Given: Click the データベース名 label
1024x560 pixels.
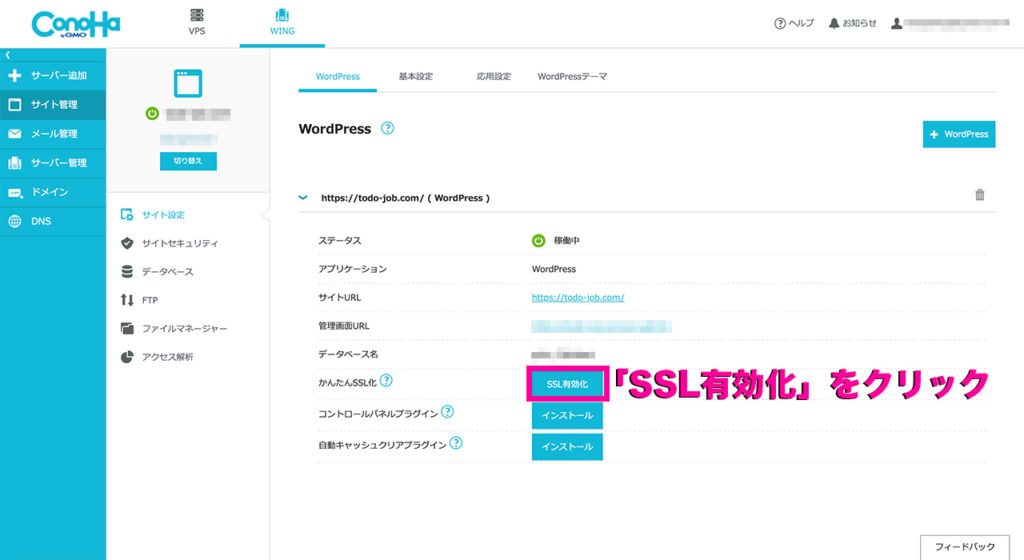Looking at the screenshot, I should click(x=347, y=354).
